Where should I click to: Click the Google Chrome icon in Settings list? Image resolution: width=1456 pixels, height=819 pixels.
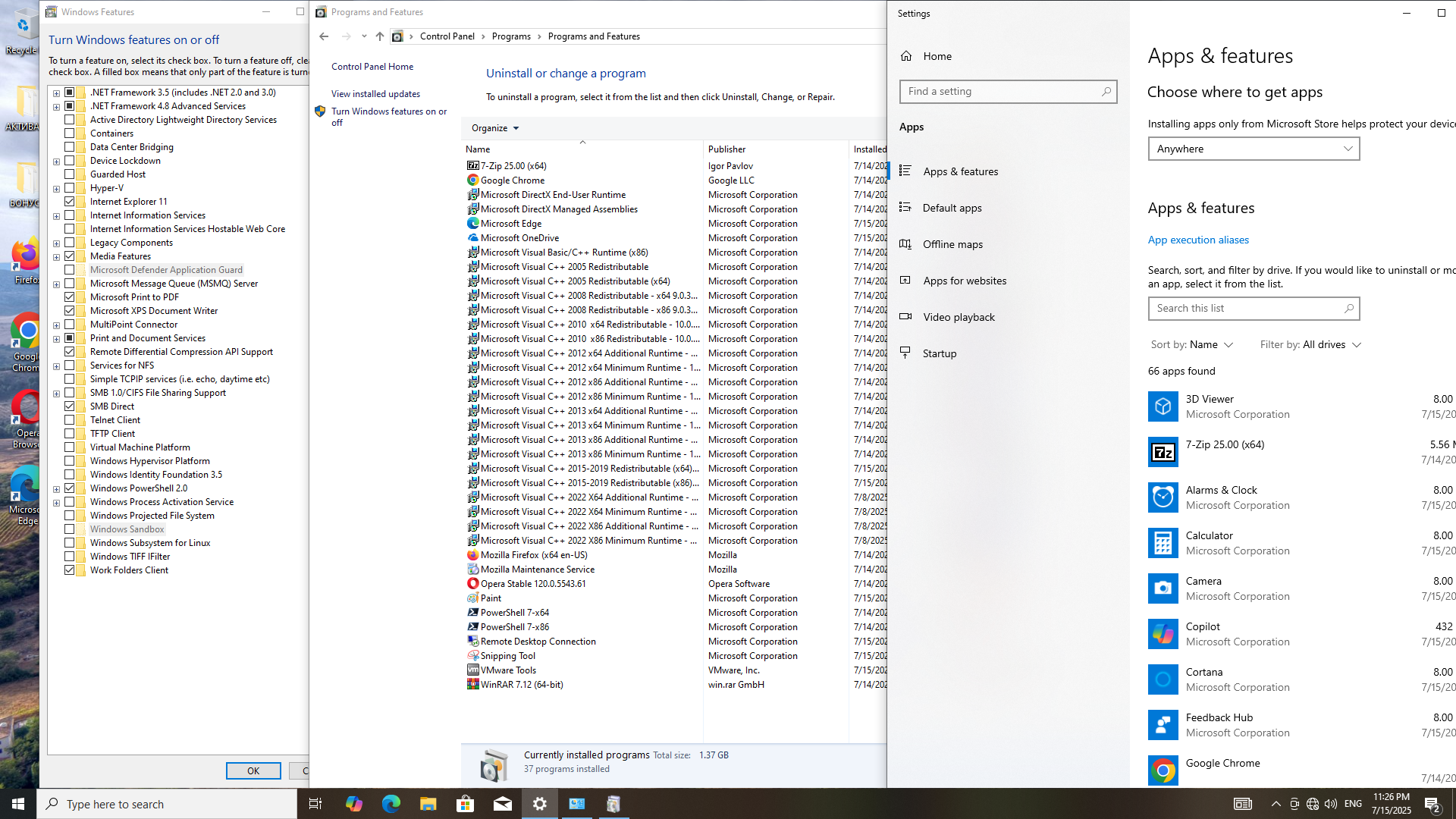(x=1163, y=770)
